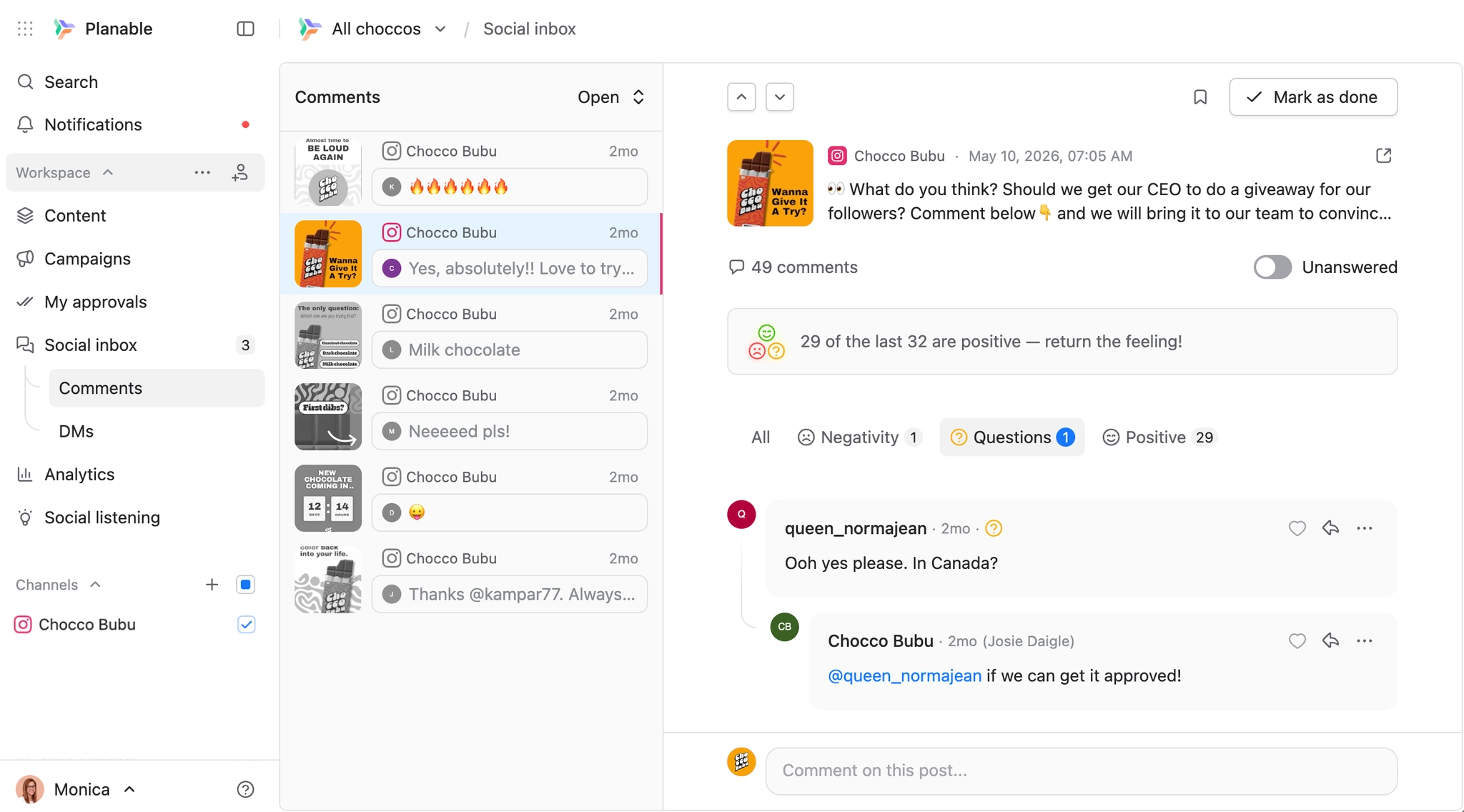Open the app grid launcher icon

25,29
